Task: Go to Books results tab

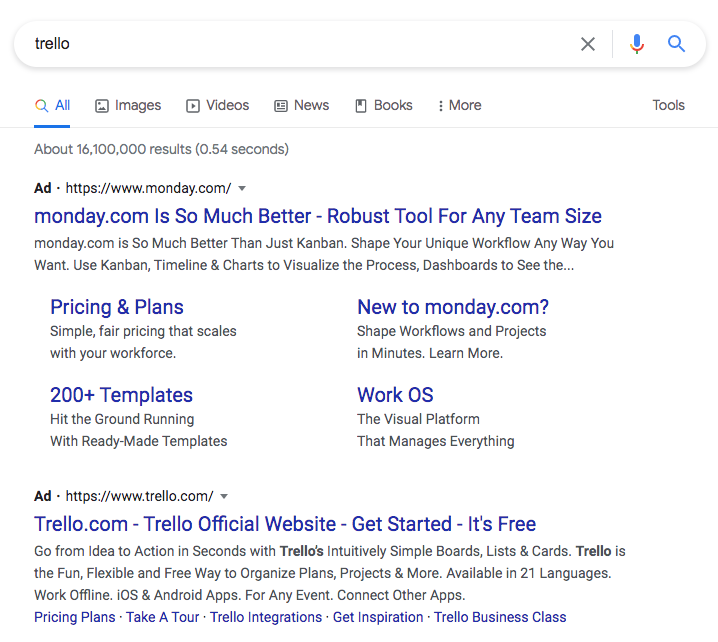Action: pos(383,105)
